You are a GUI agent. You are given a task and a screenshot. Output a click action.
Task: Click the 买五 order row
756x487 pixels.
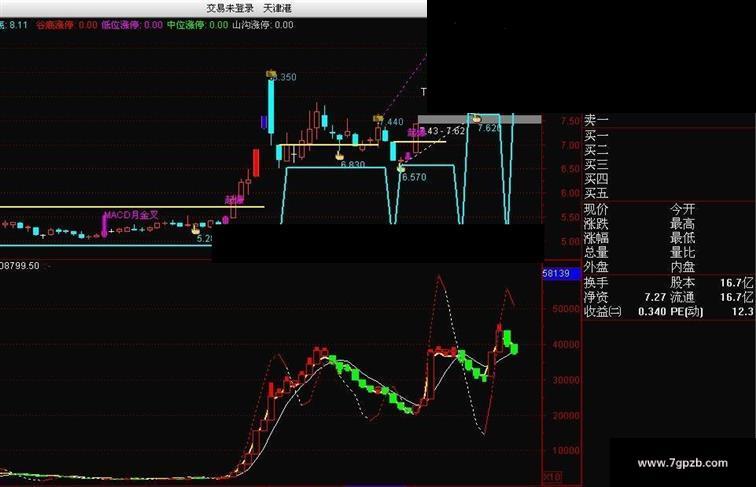click(596, 193)
